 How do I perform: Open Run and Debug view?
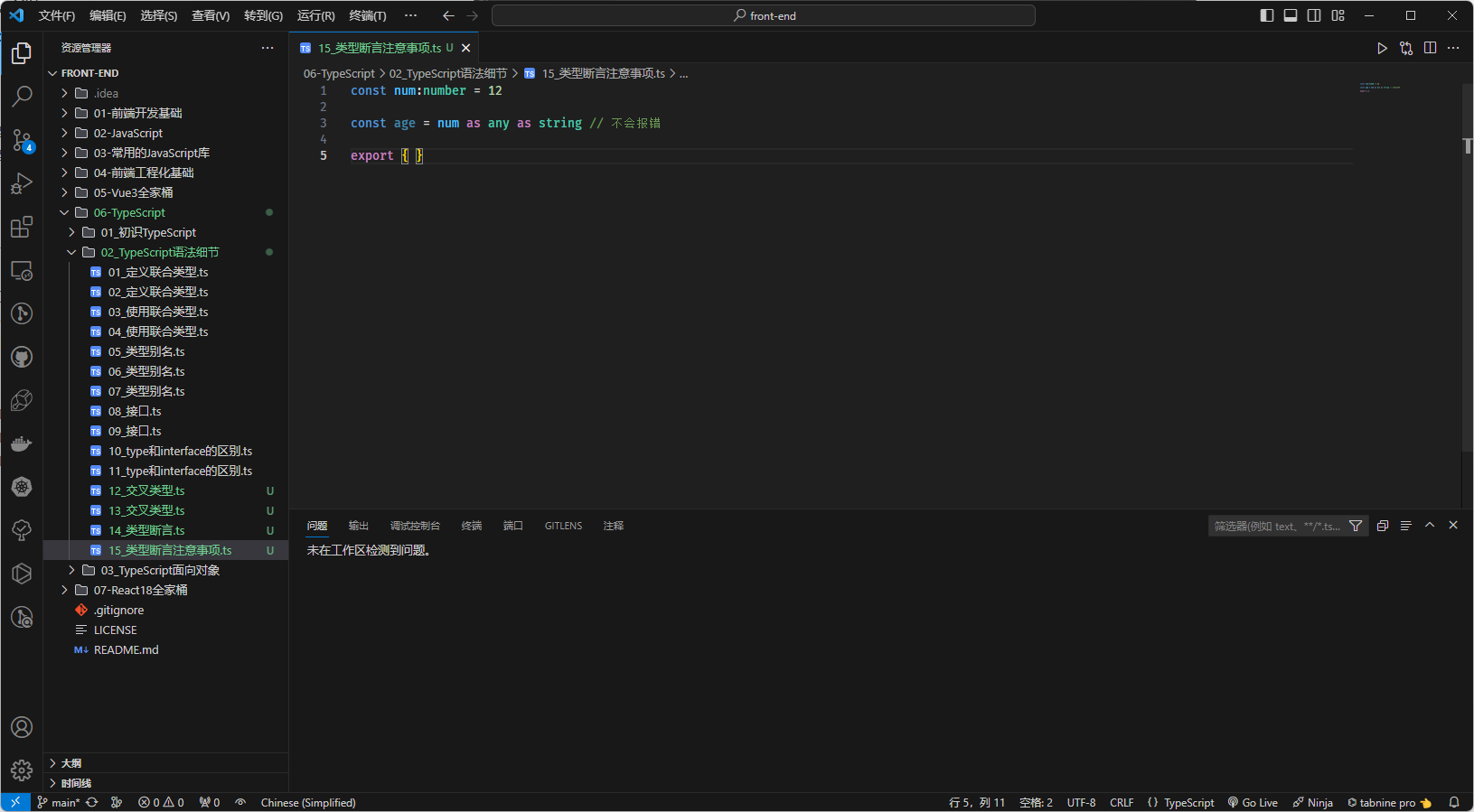(x=22, y=183)
